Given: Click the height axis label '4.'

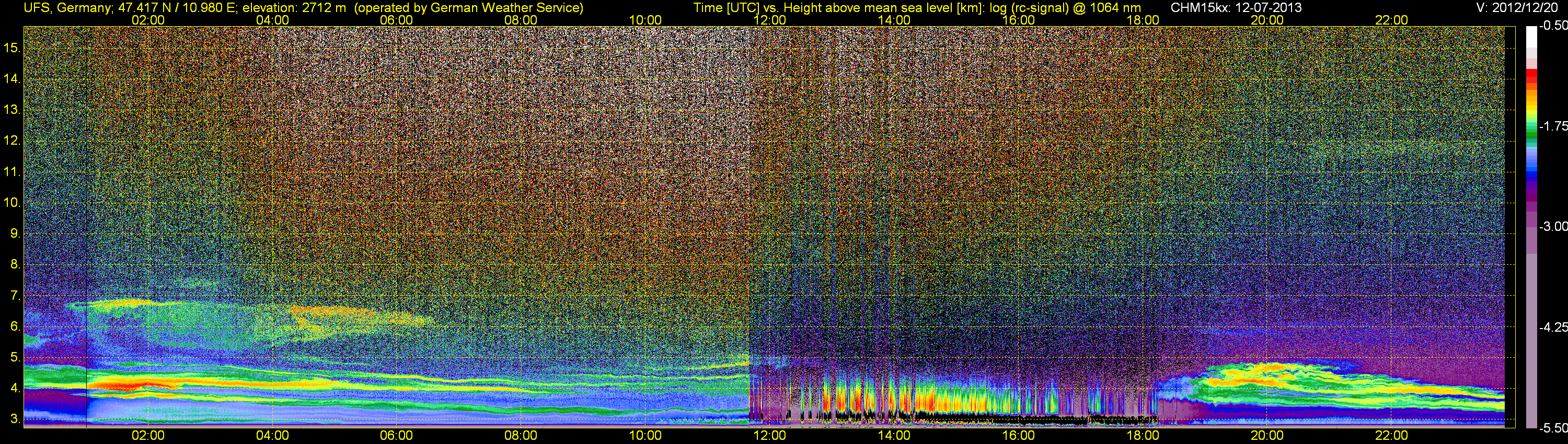Looking at the screenshot, I should (16, 388).
